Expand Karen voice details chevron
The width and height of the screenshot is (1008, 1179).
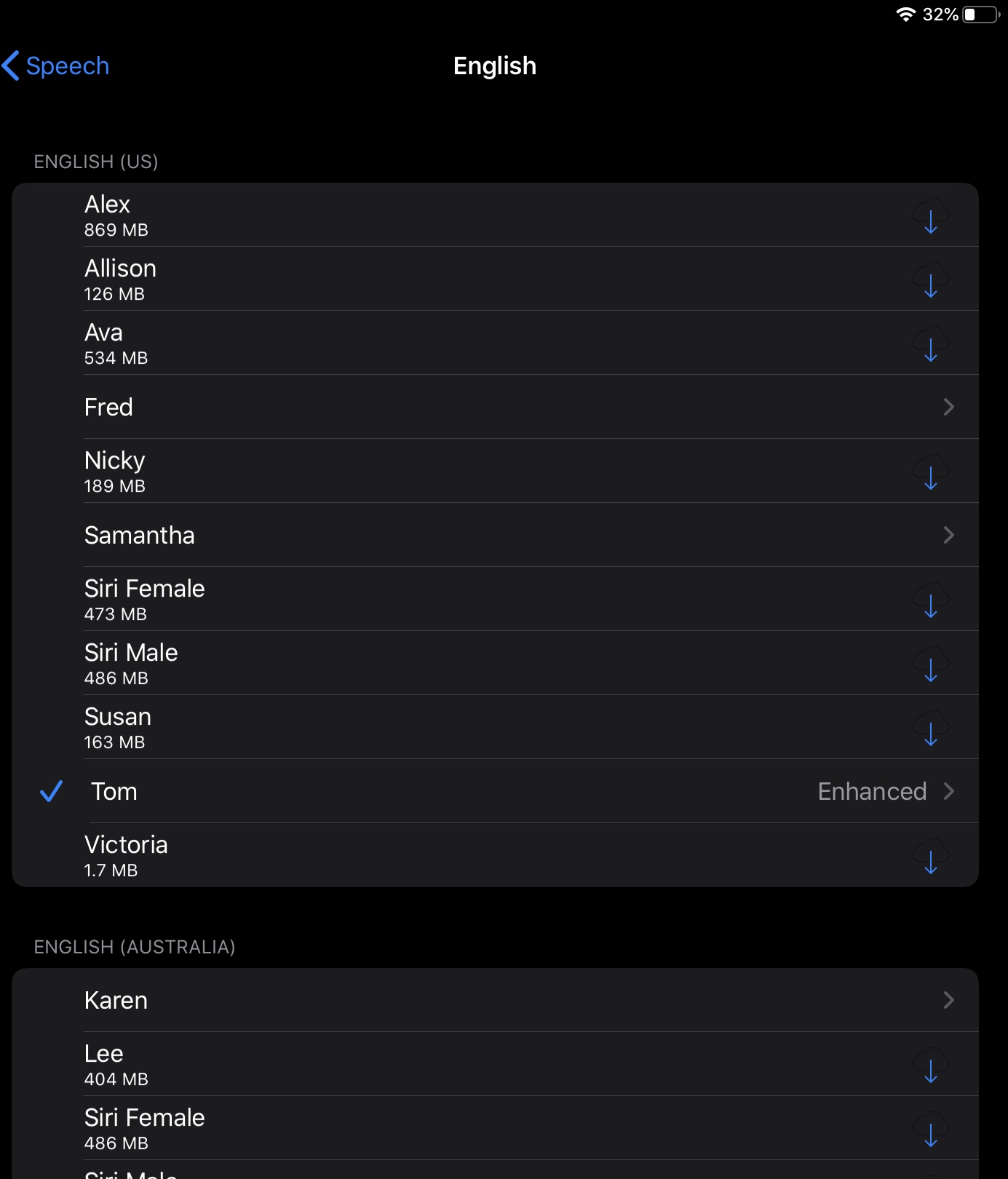(948, 1000)
